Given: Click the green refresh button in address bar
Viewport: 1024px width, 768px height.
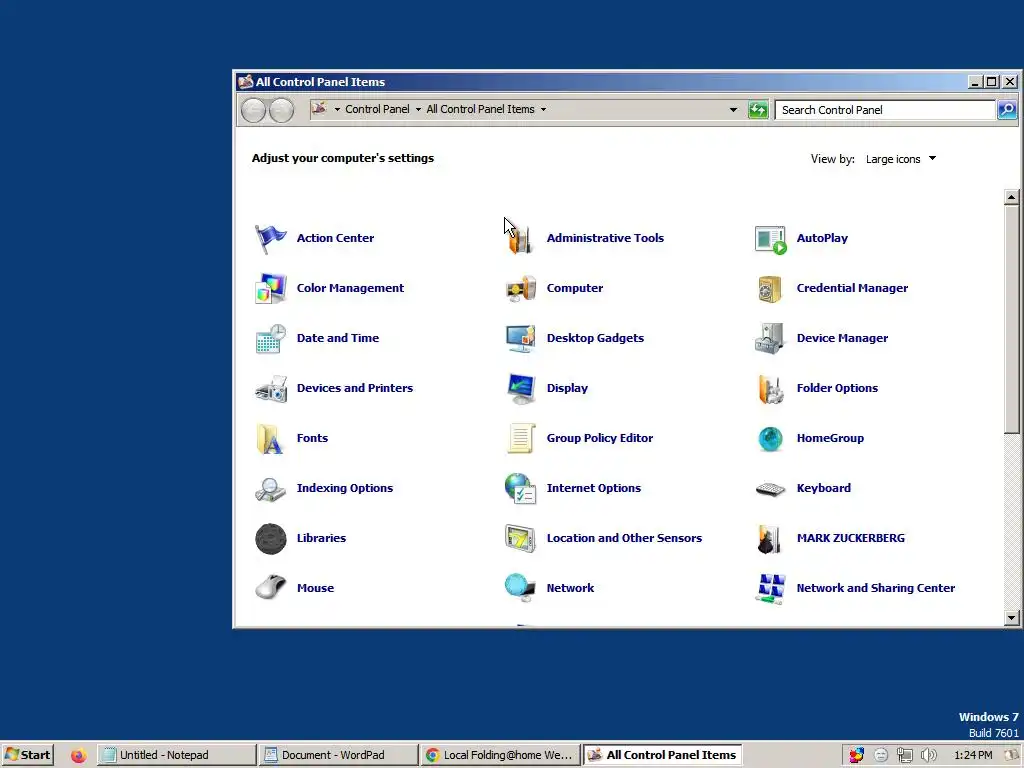Looking at the screenshot, I should [758, 110].
